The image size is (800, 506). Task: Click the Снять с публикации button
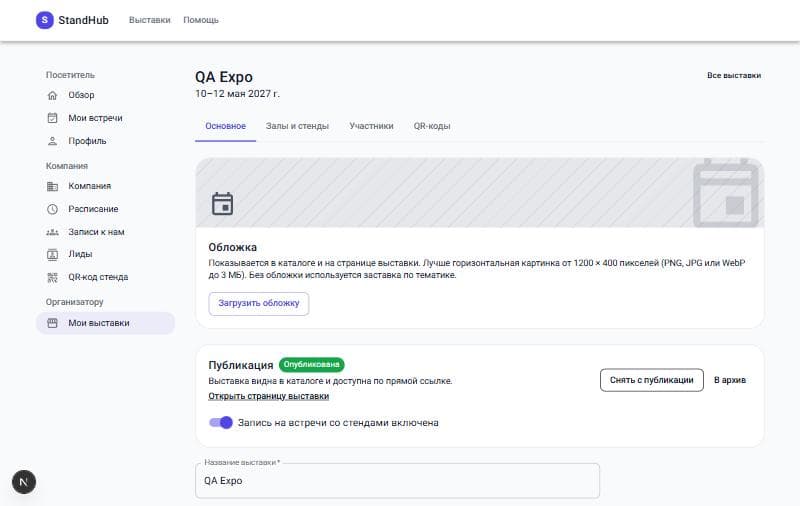point(652,380)
